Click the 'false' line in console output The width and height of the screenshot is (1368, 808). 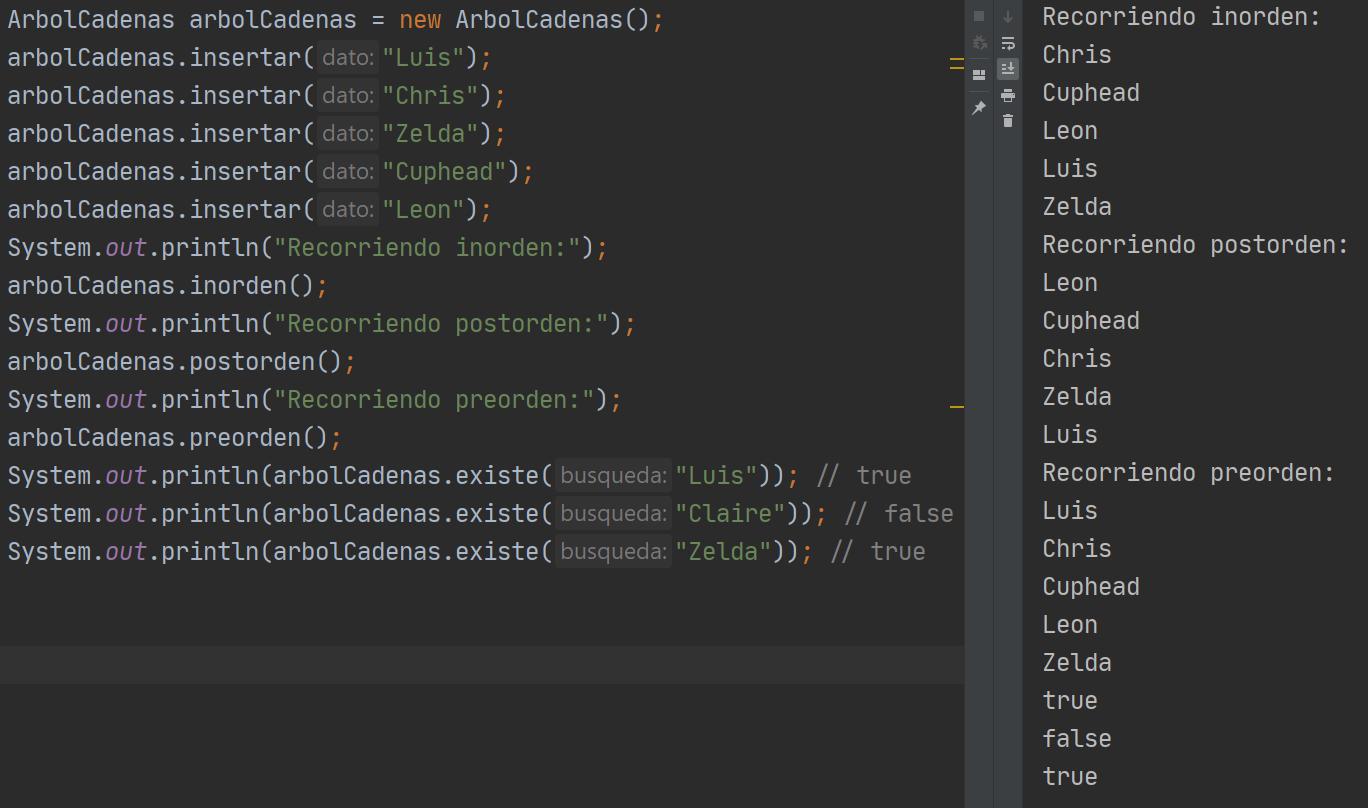coord(1077,739)
